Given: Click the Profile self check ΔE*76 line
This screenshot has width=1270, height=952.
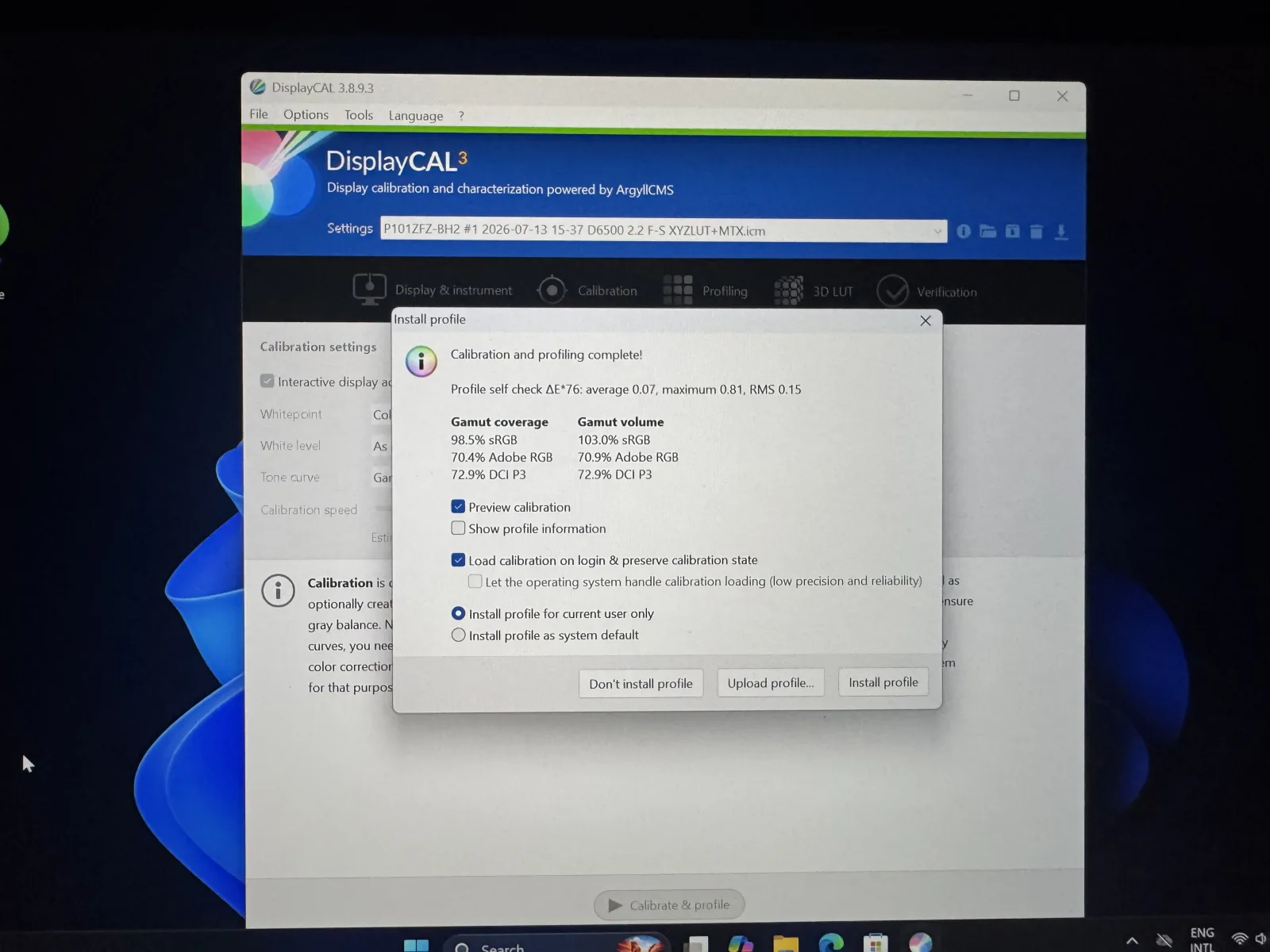Looking at the screenshot, I should point(626,389).
